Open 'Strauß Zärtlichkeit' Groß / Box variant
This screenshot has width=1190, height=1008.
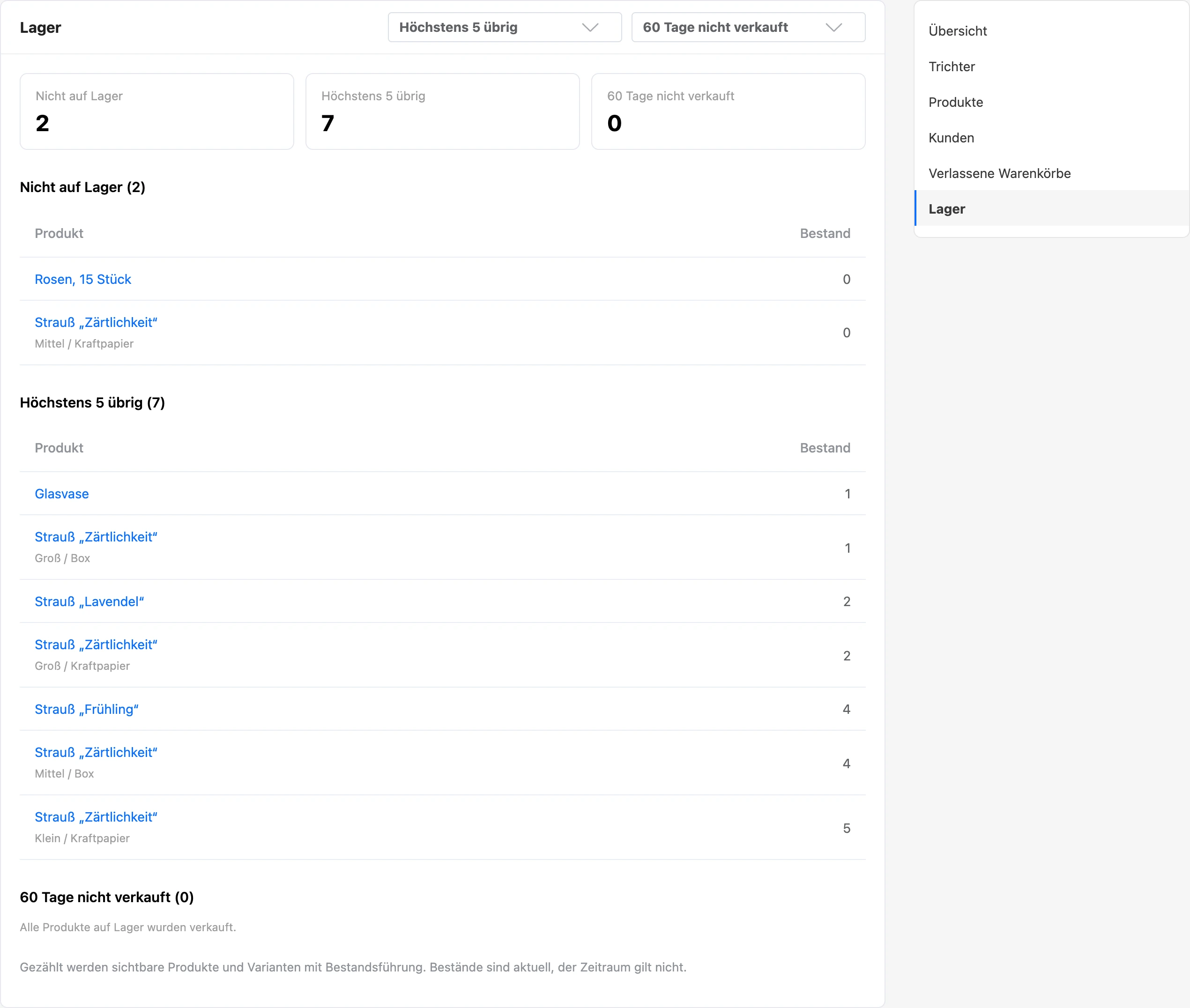coord(96,537)
